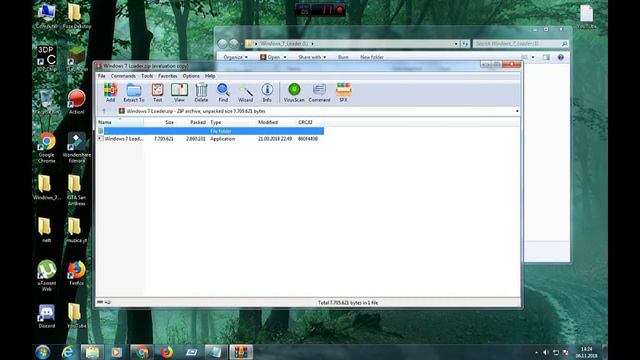Click the Comment toolbar icon
Image resolution: width=640 pixels, height=360 pixels.
[x=319, y=92]
